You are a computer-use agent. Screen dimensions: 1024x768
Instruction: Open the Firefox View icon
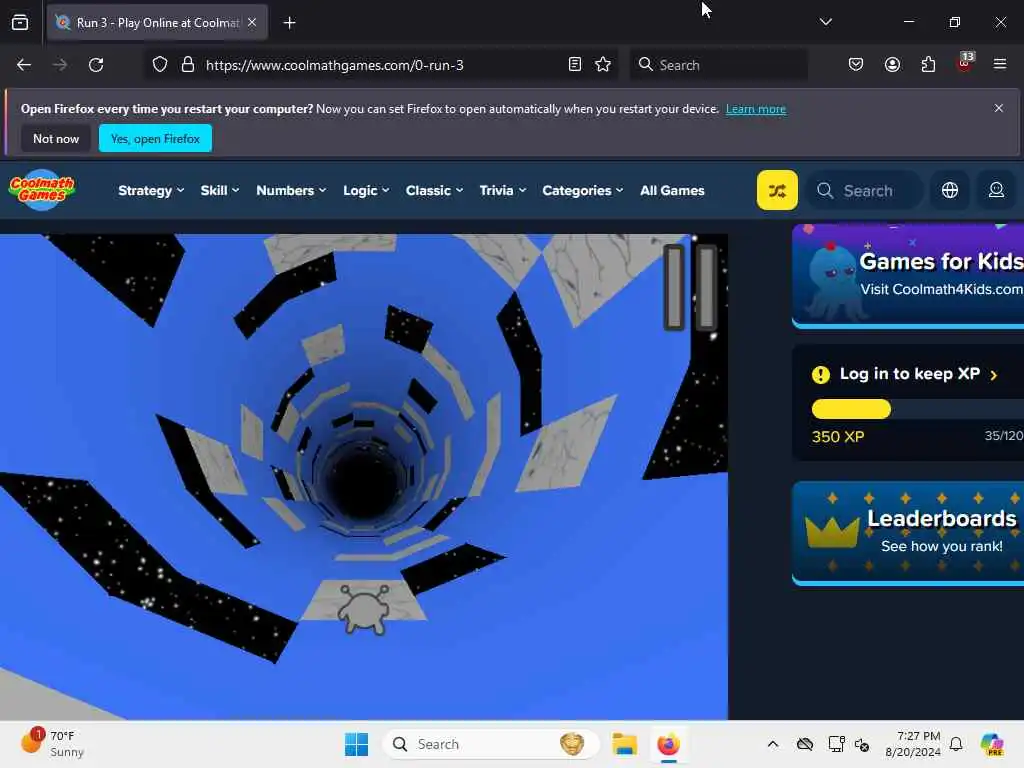click(20, 22)
